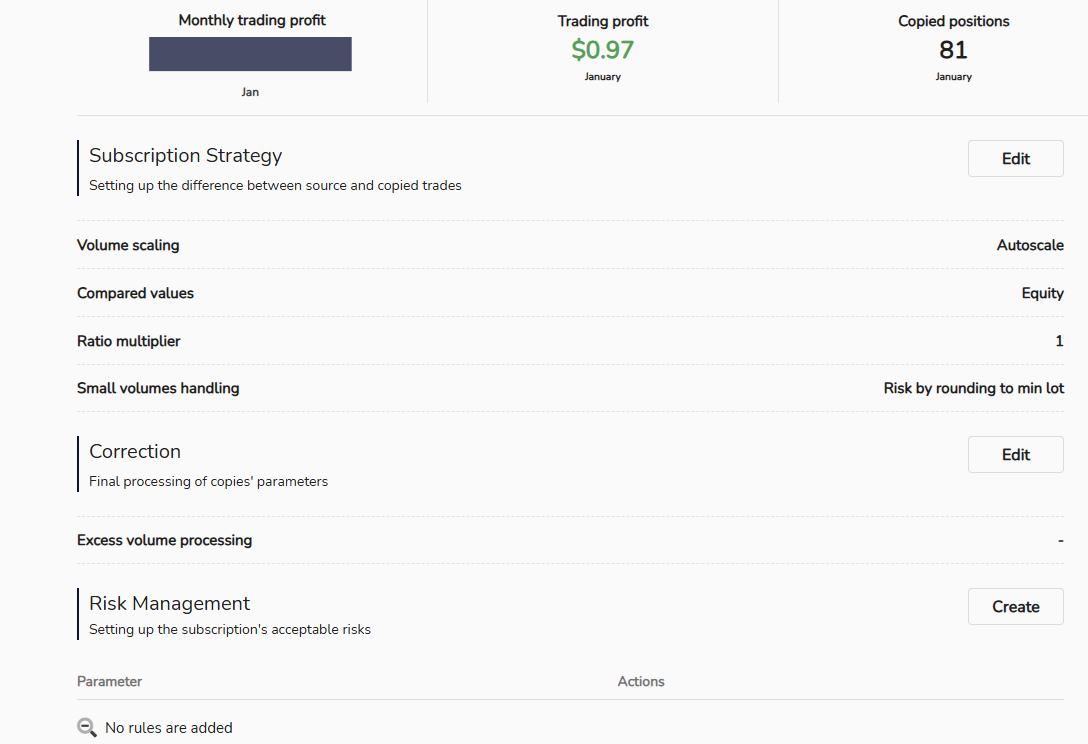The width and height of the screenshot is (1088, 744).
Task: Click the January bar in monthly profit chart
Action: click(250, 54)
